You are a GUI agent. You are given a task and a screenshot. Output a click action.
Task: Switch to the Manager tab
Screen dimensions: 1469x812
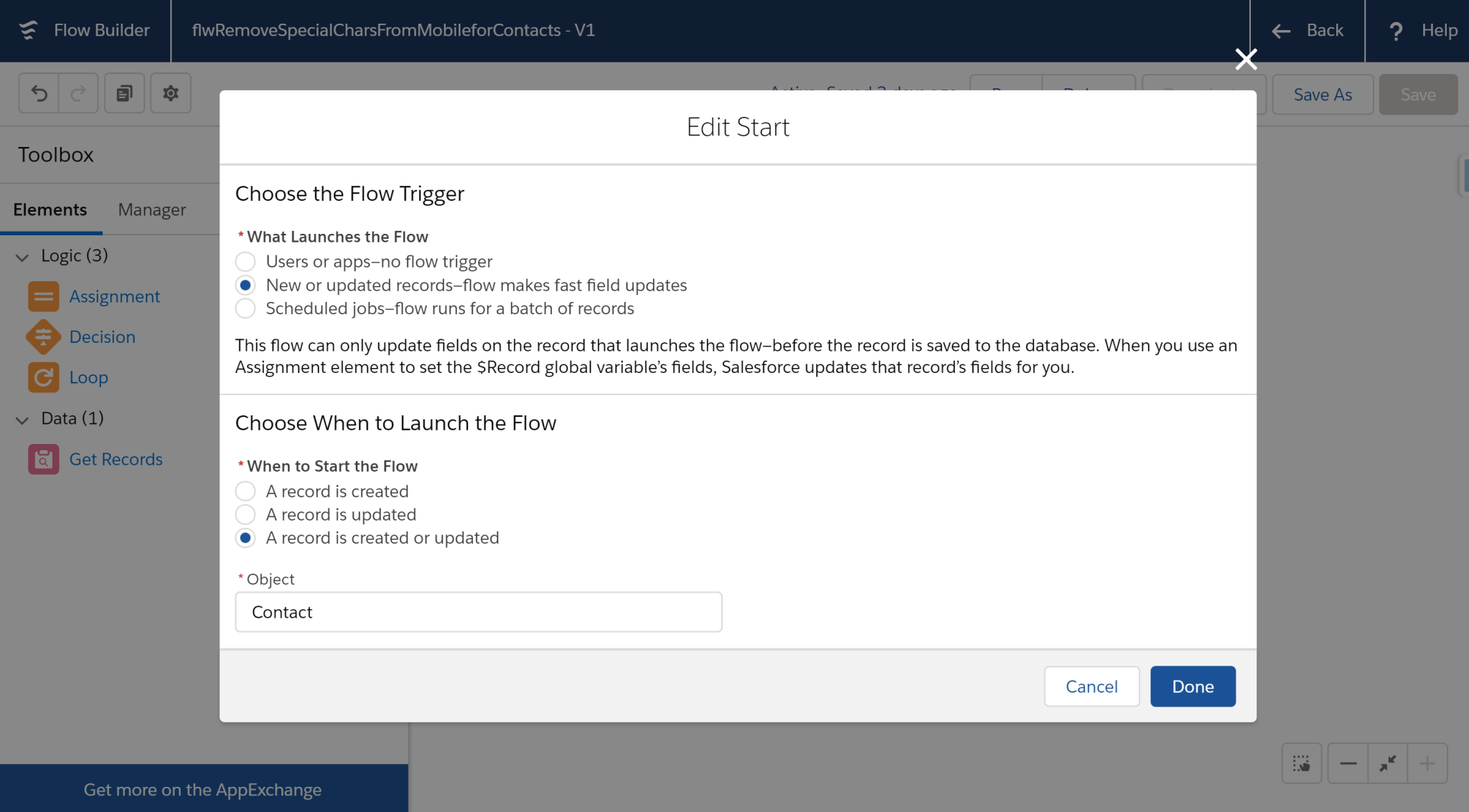pos(152,209)
